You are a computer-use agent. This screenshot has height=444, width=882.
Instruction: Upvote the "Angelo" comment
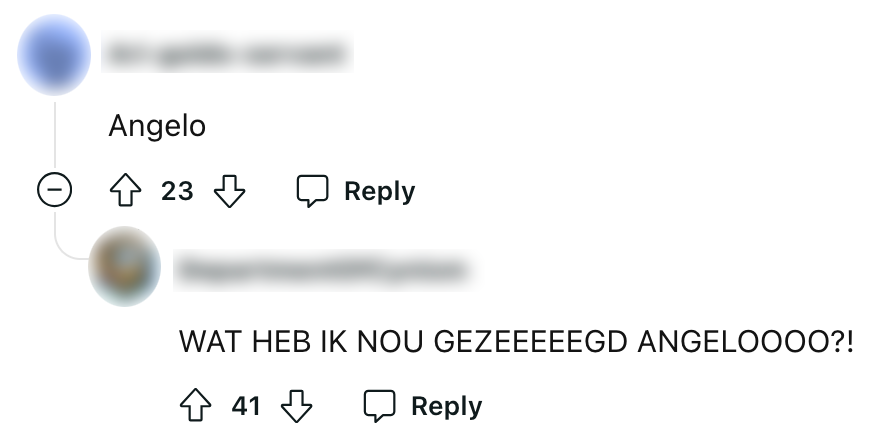coord(123,191)
